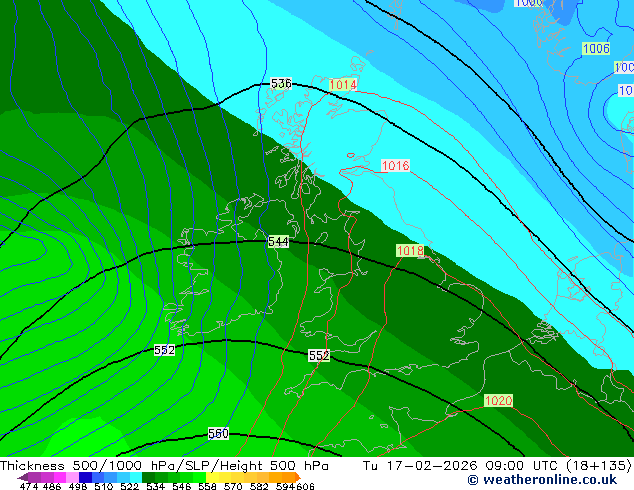Screen dimensions: 634x490
Task: Click the 536 height contour label
Action: click(x=281, y=84)
